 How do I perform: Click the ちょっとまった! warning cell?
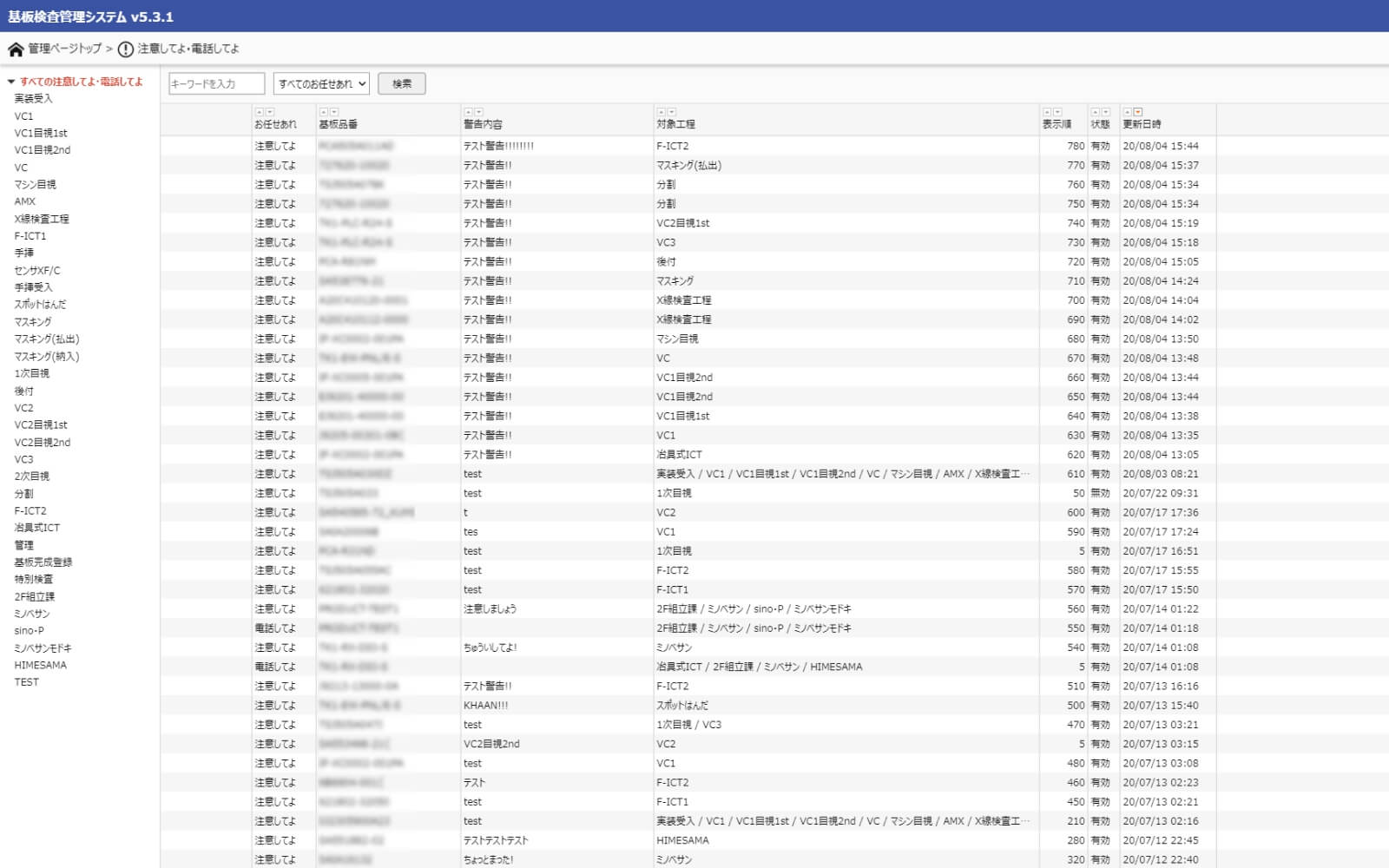coord(489,859)
